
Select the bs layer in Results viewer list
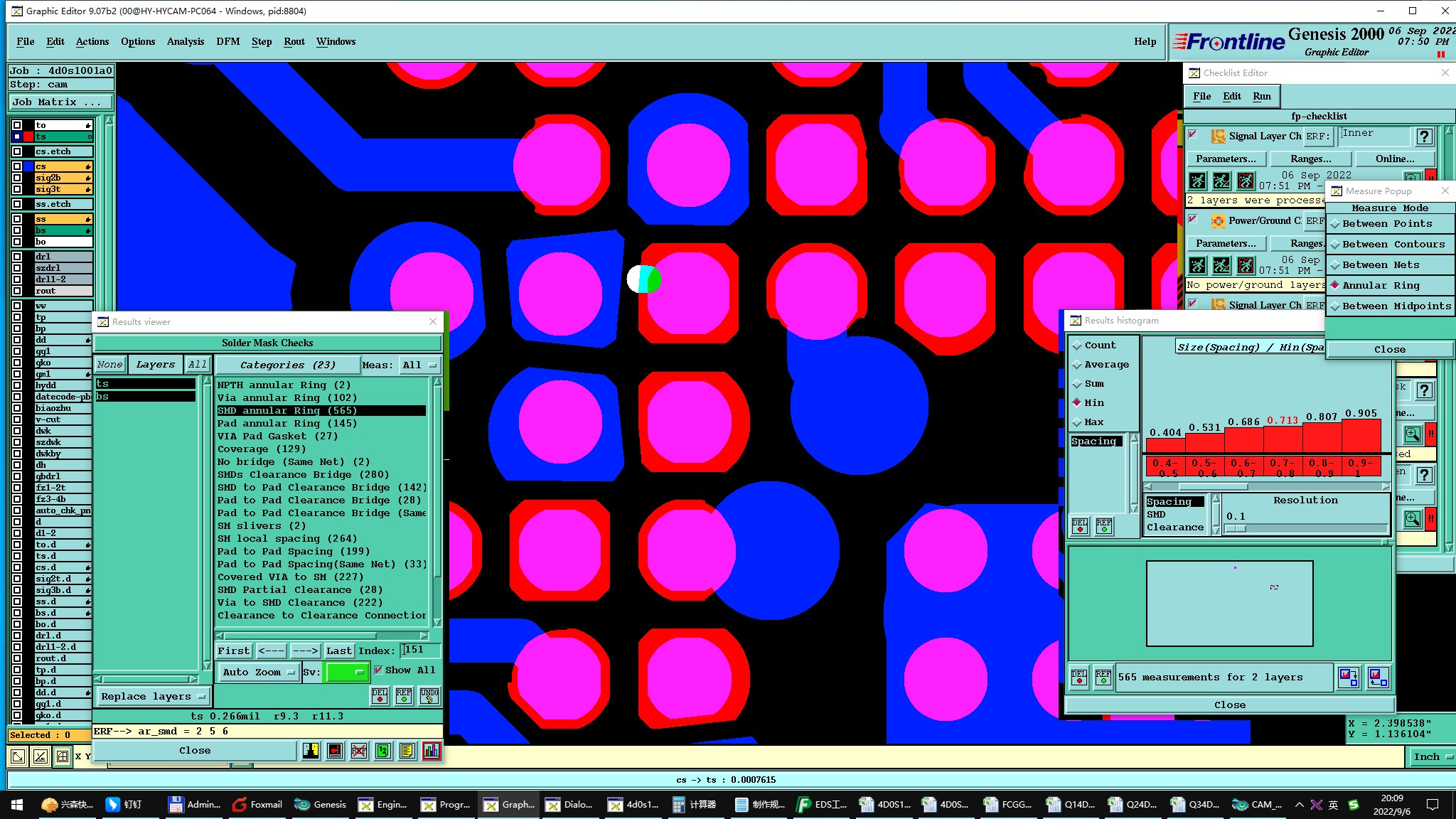pyautogui.click(x=145, y=397)
